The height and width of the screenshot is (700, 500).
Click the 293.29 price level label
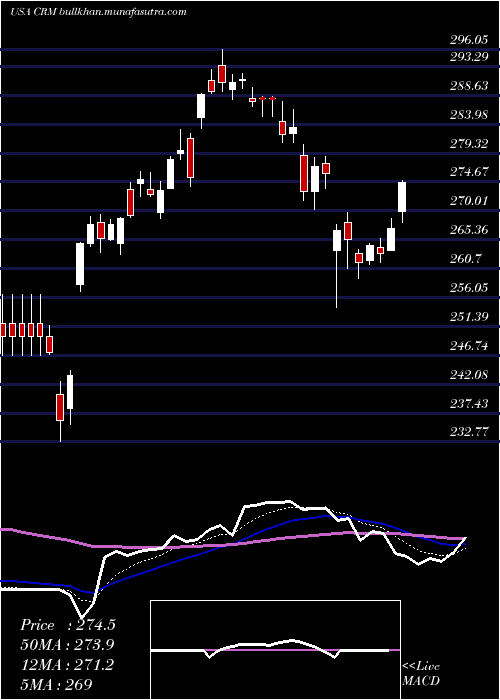[x=469, y=57]
